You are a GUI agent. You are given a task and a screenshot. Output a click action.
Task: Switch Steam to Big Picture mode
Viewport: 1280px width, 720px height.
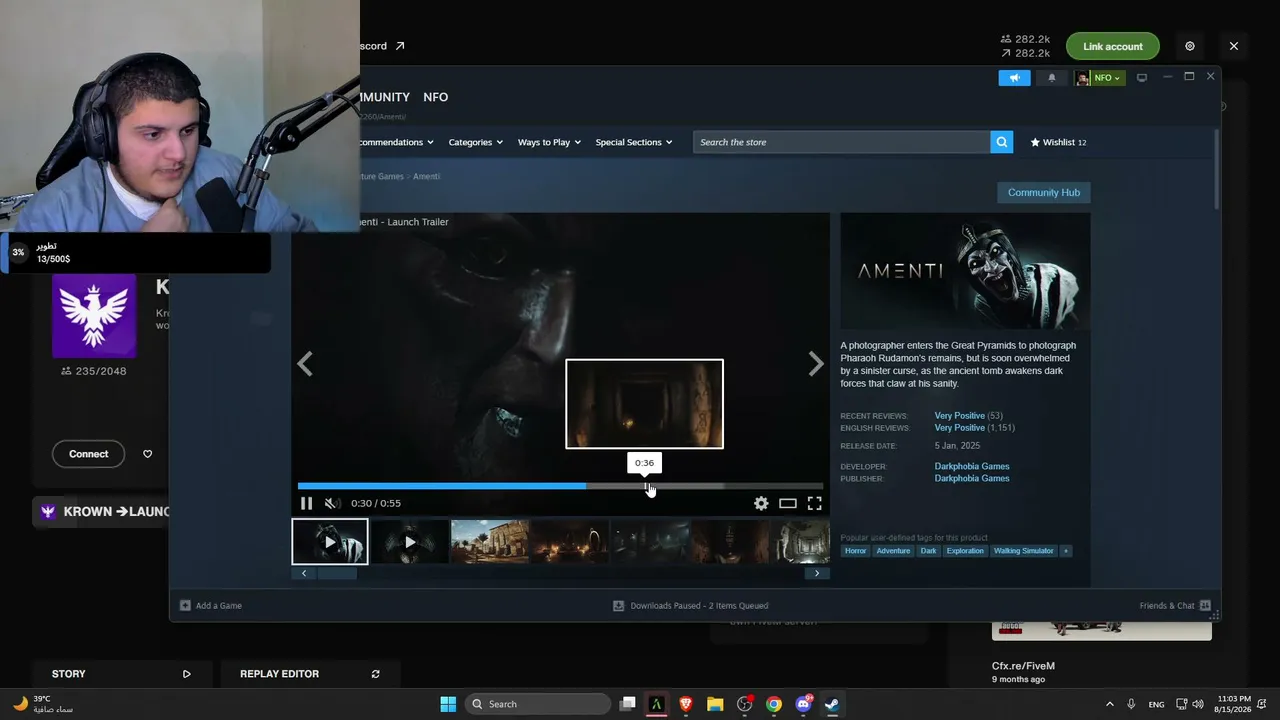pyautogui.click(x=1142, y=77)
